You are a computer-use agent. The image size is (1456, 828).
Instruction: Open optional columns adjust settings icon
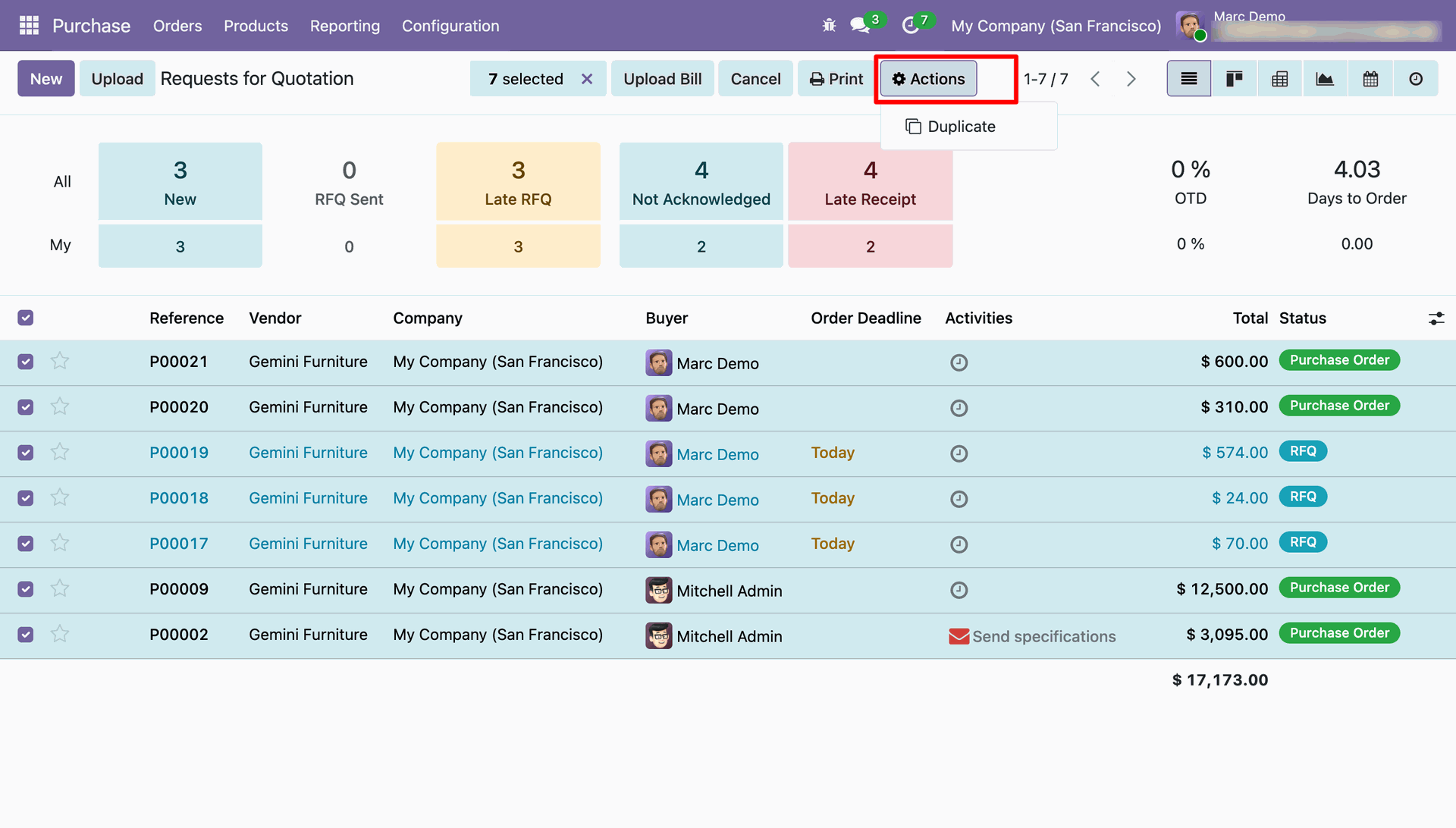click(x=1436, y=318)
